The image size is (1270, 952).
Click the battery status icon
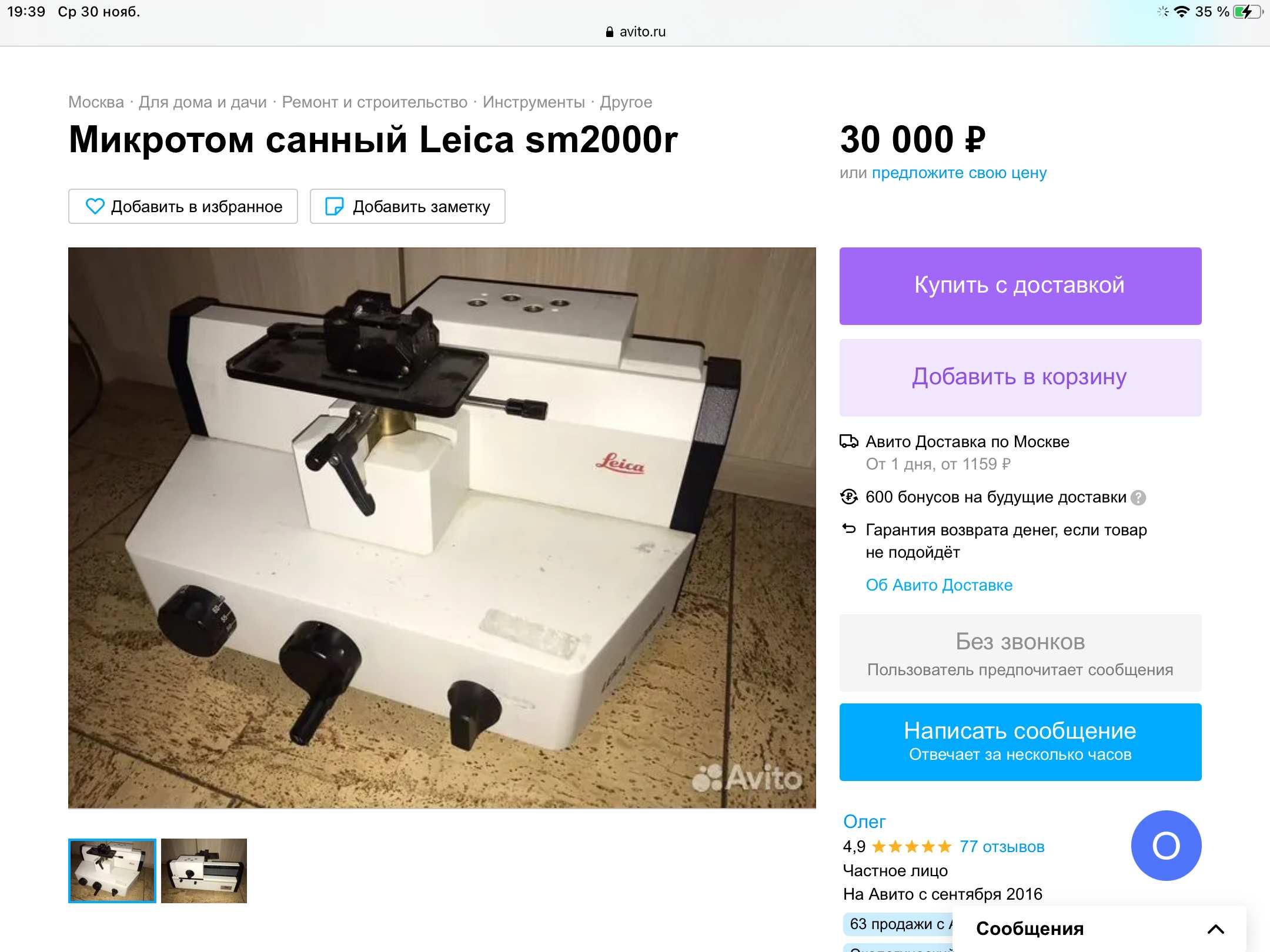tap(1248, 12)
